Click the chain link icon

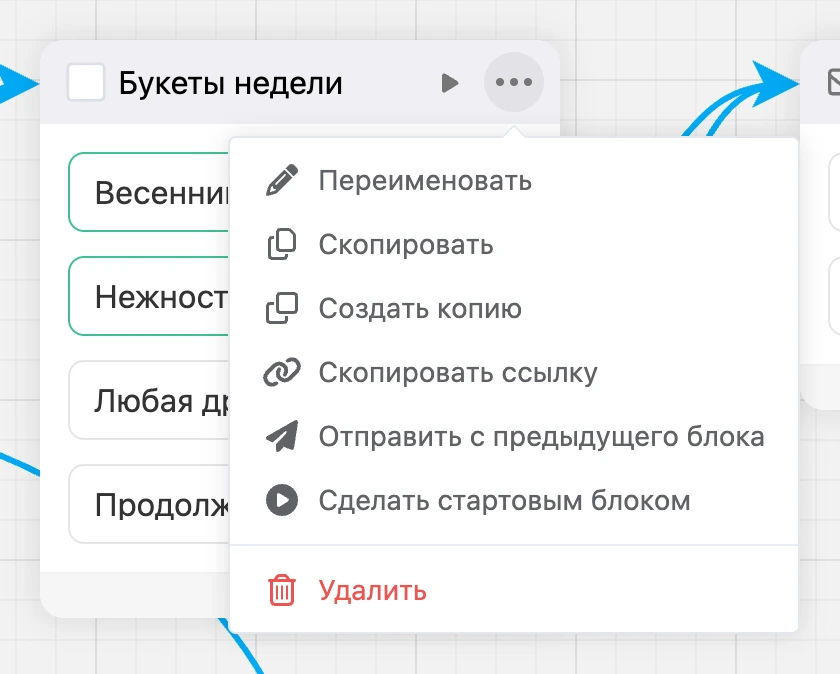point(282,372)
